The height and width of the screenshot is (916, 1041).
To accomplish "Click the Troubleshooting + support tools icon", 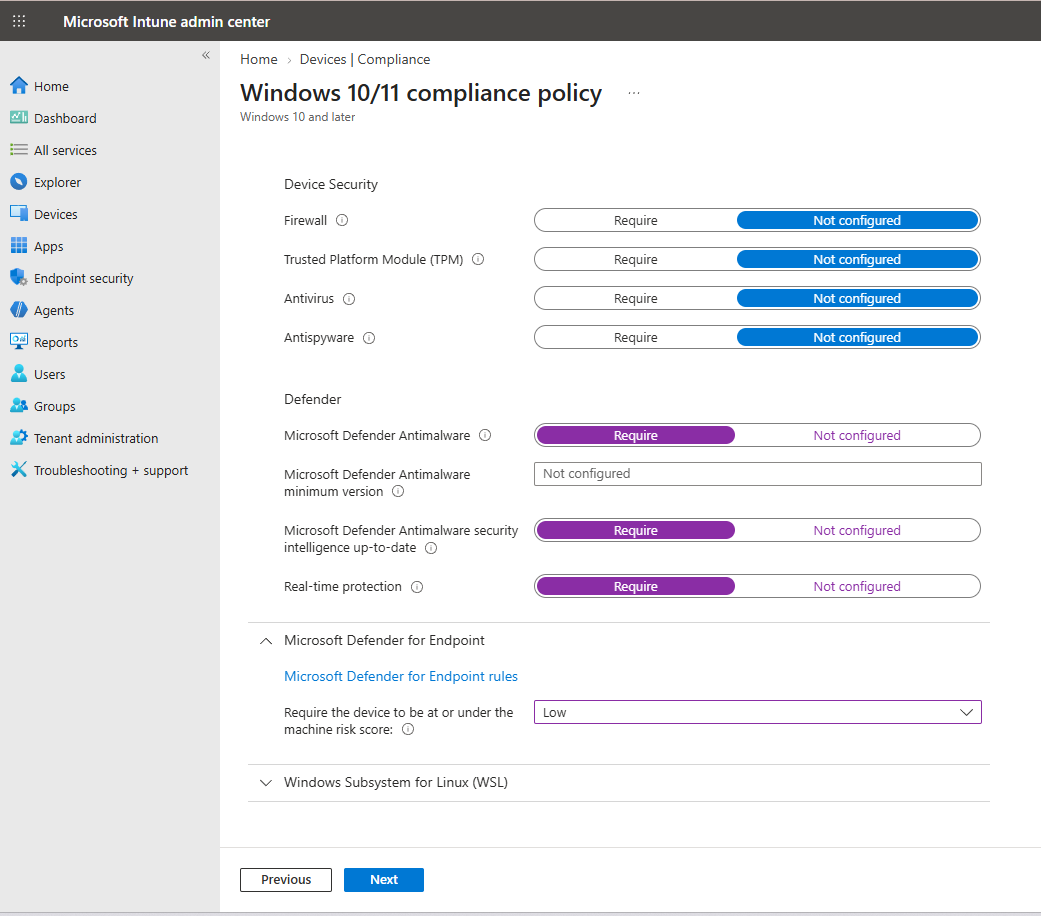I will [19, 470].
